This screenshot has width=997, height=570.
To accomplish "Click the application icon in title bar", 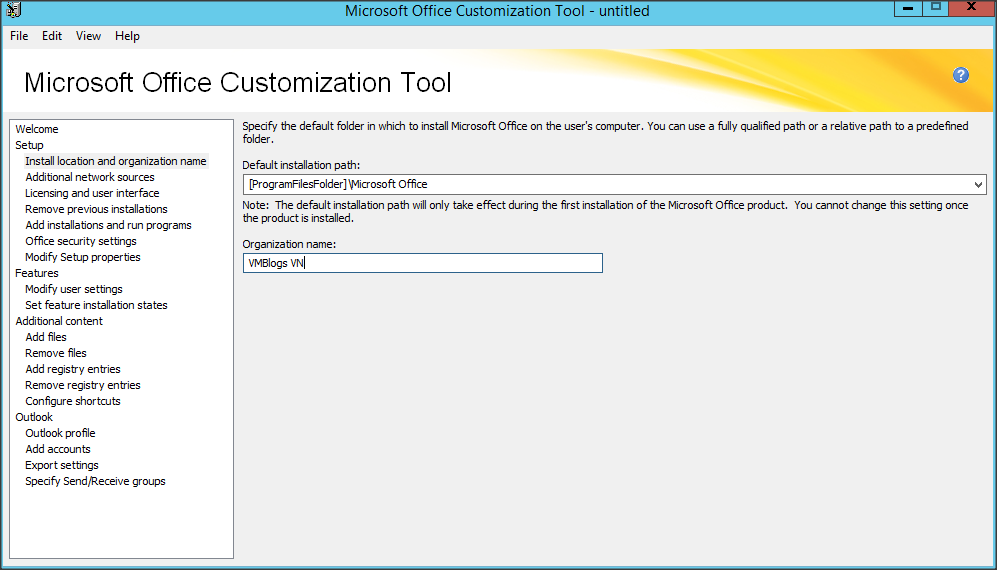I will point(13,11).
